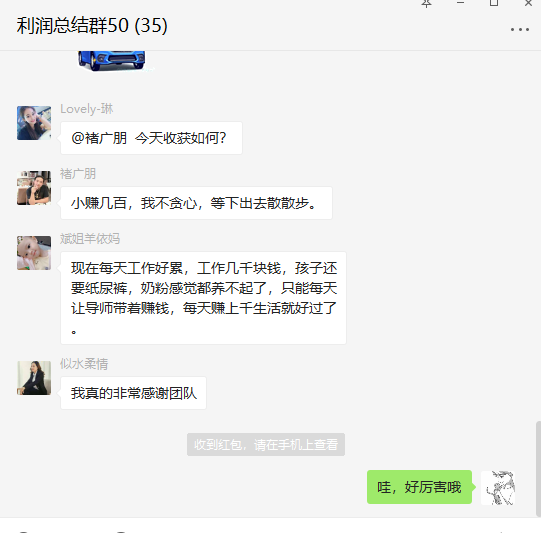Click the sender name 似水柔情
Screen dimensions: 541x533
click(84, 364)
